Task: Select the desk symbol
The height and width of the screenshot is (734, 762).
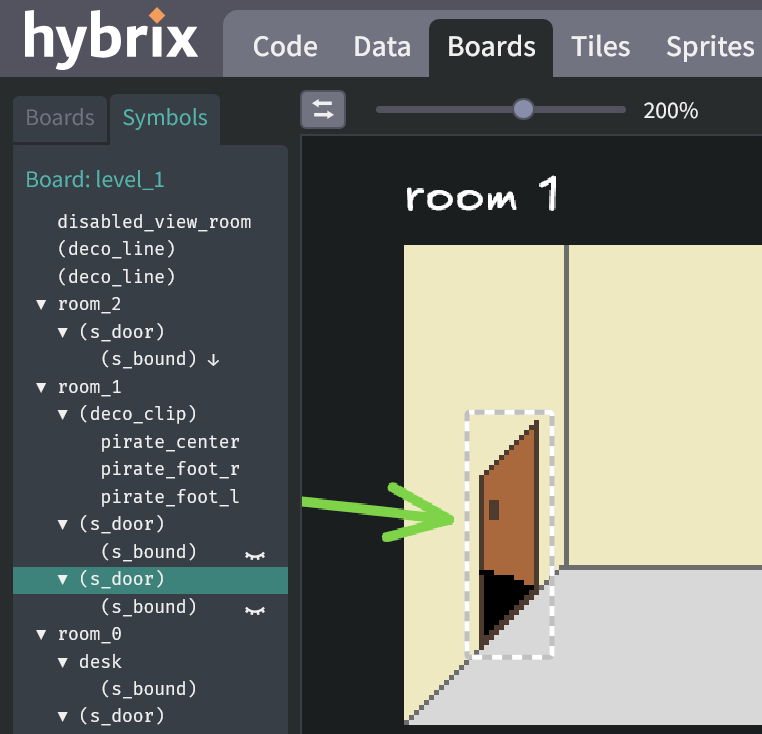Action: click(x=100, y=662)
